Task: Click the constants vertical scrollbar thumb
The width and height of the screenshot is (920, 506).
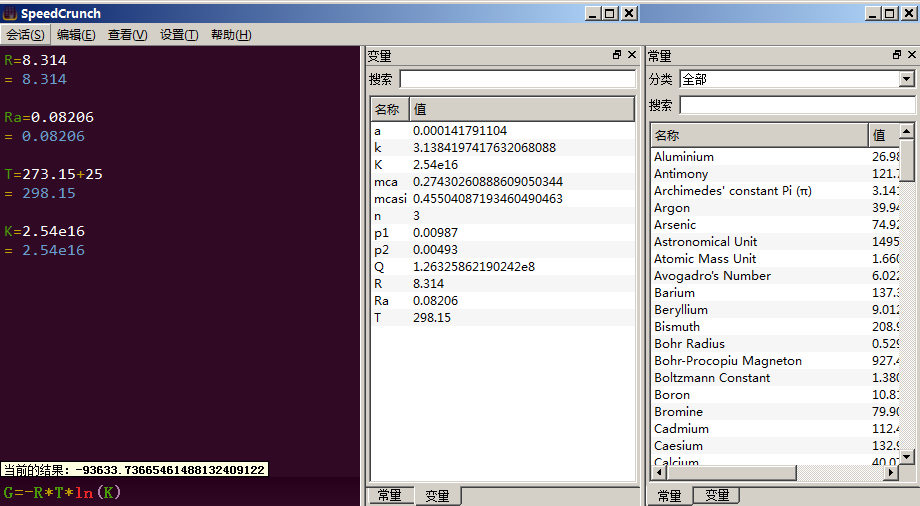Action: 907,160
